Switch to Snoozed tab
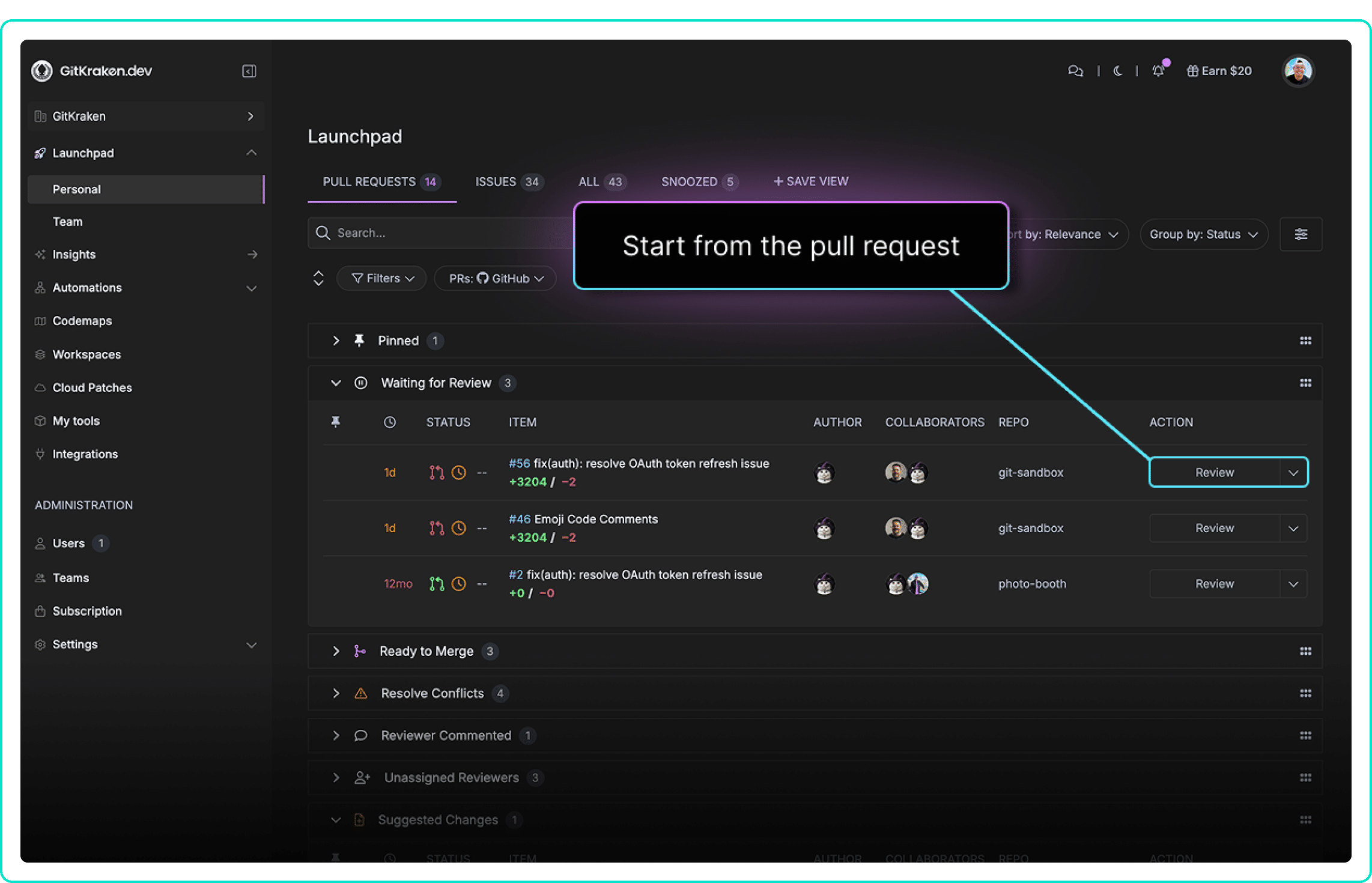Screen dimensions: 1372x883 coord(699,181)
